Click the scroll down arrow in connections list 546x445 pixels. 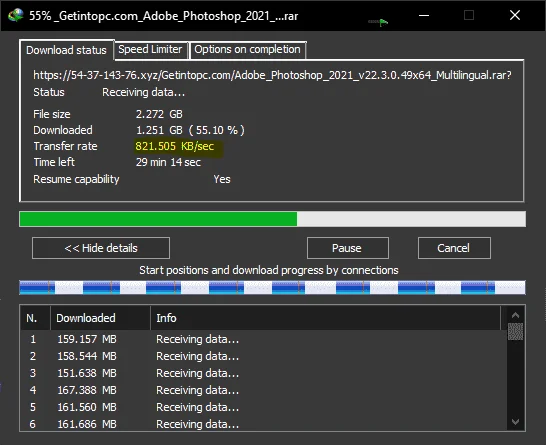[x=515, y=422]
